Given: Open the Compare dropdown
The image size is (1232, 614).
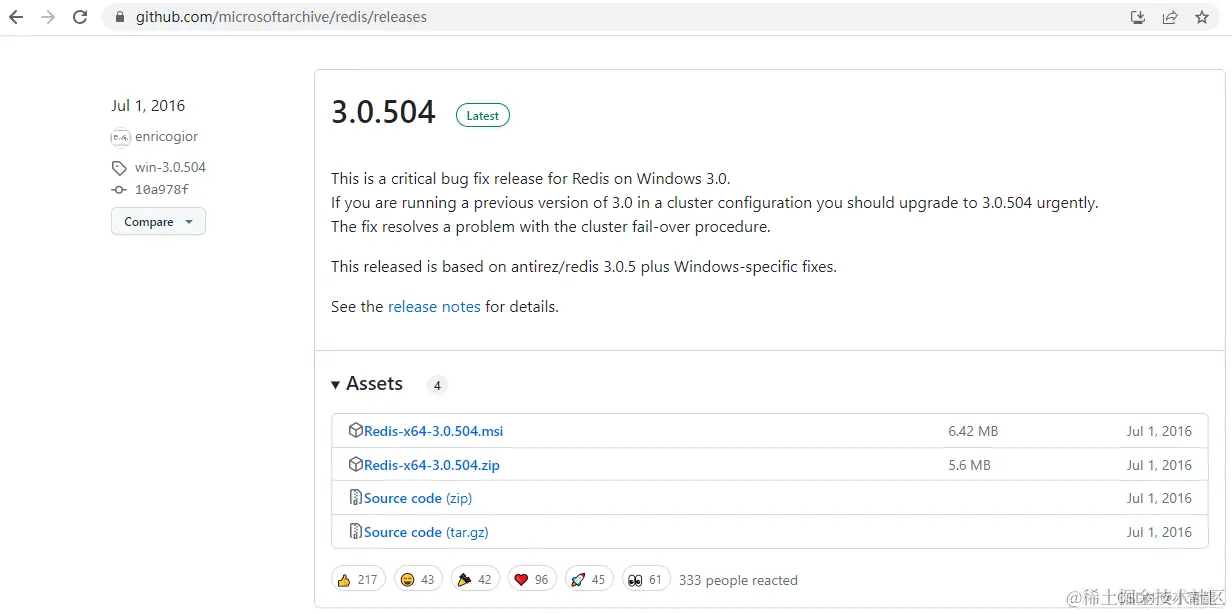Looking at the screenshot, I should (158, 222).
